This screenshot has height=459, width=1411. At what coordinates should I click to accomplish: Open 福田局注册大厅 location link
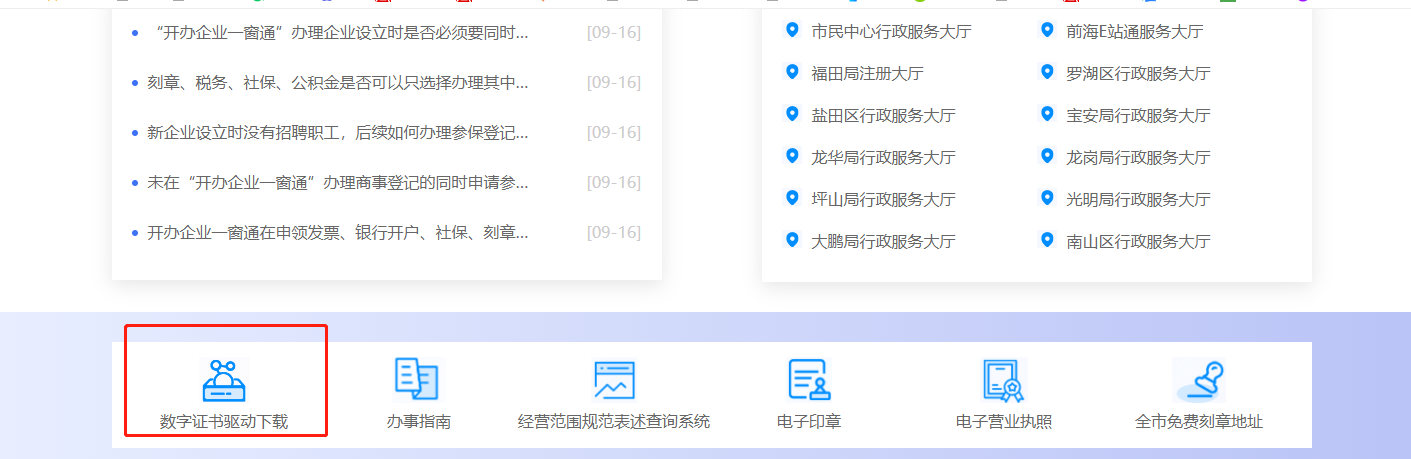click(x=867, y=73)
